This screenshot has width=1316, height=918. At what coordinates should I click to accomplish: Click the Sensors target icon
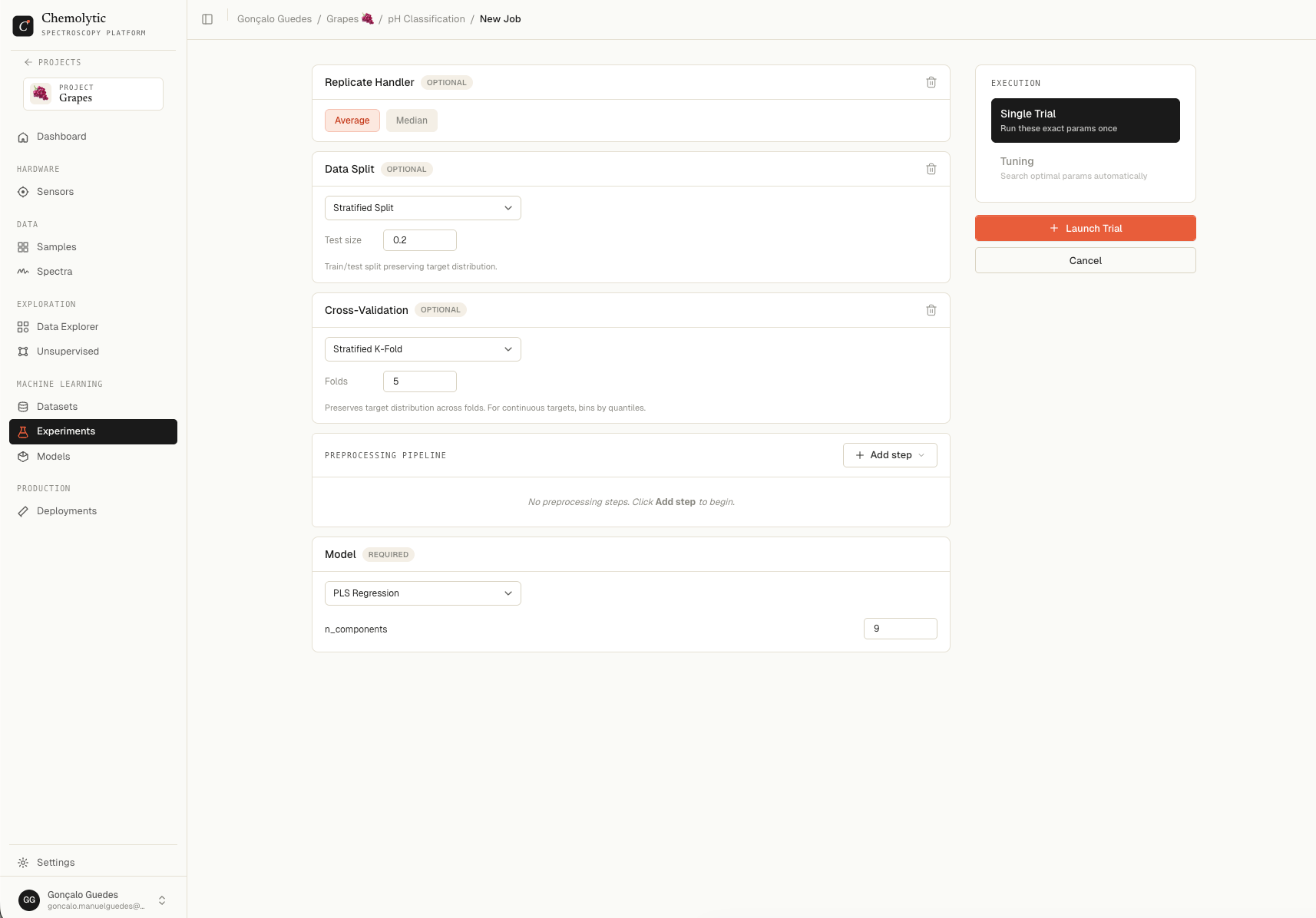click(23, 192)
